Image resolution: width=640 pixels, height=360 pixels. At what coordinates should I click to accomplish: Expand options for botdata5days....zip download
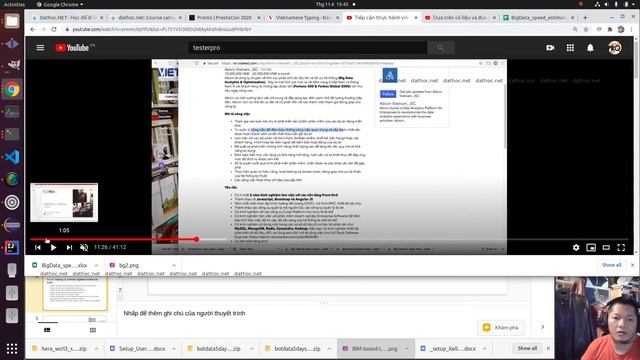point(329,349)
